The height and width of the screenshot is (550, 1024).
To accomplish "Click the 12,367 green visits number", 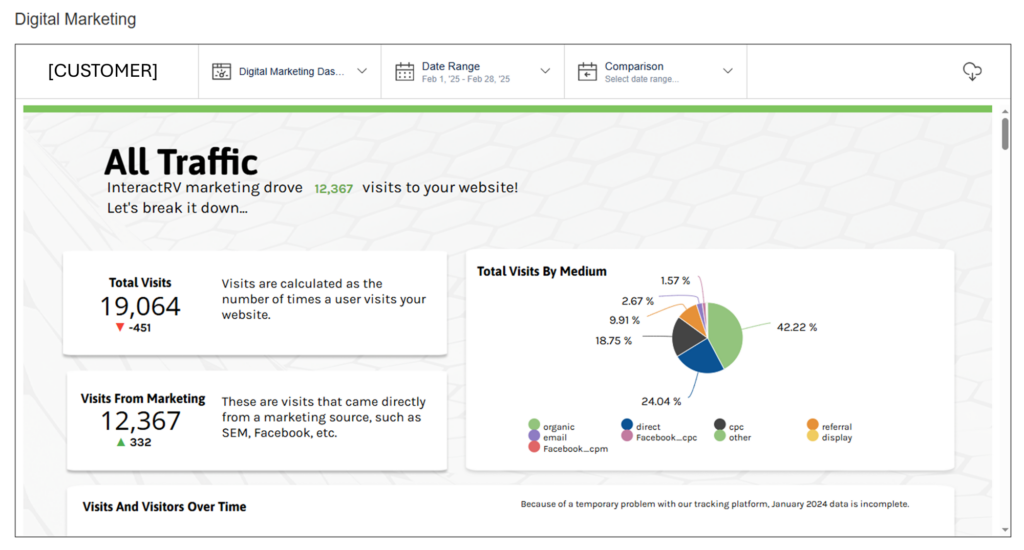I will (x=333, y=188).
